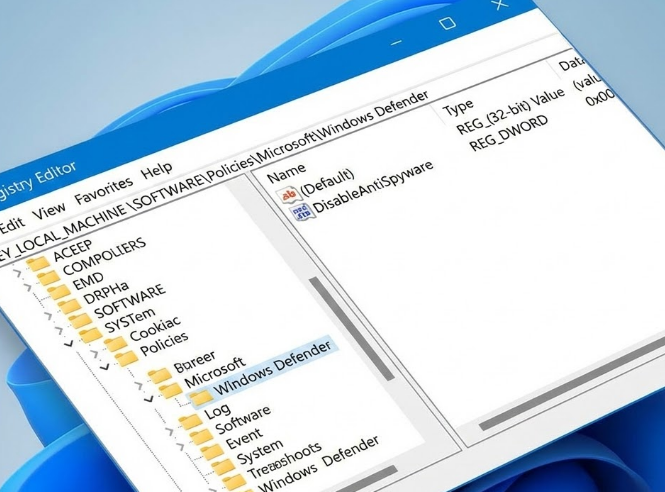Select the System folder icon under Event
The width and height of the screenshot is (665, 492).
pos(224,467)
